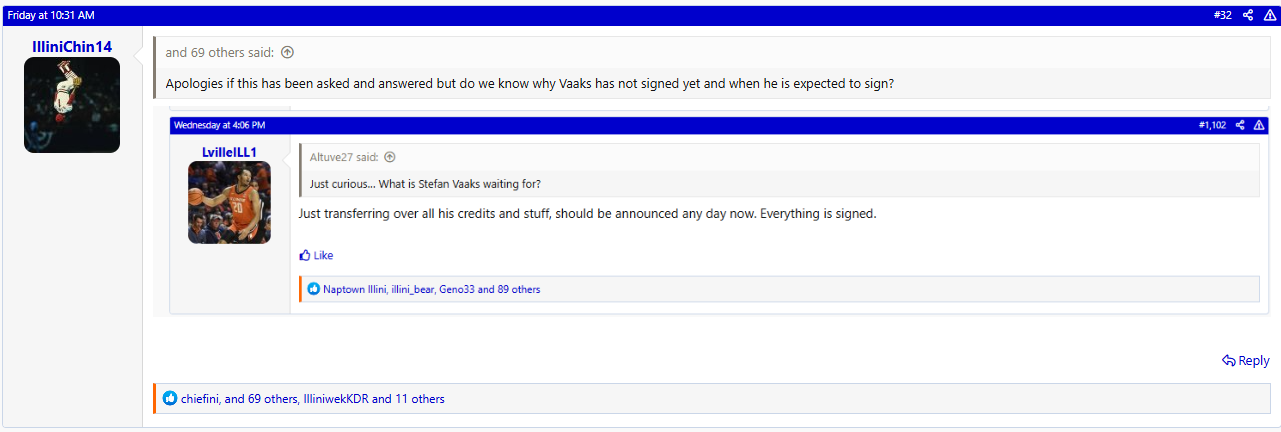Click share icon on post #32
1281x432 pixels.
click(x=1248, y=15)
